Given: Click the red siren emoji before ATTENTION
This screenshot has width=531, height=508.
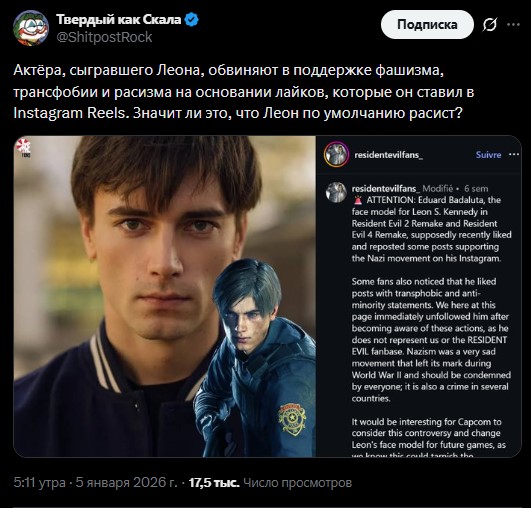Looking at the screenshot, I should (358, 200).
